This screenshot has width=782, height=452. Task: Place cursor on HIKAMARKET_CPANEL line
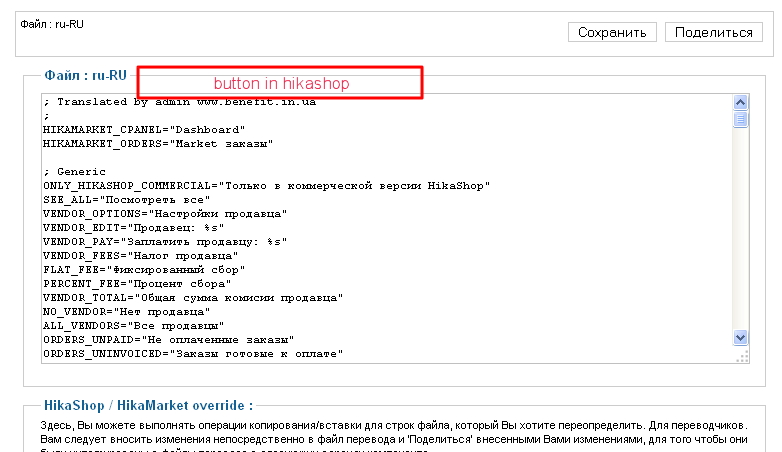pos(144,130)
